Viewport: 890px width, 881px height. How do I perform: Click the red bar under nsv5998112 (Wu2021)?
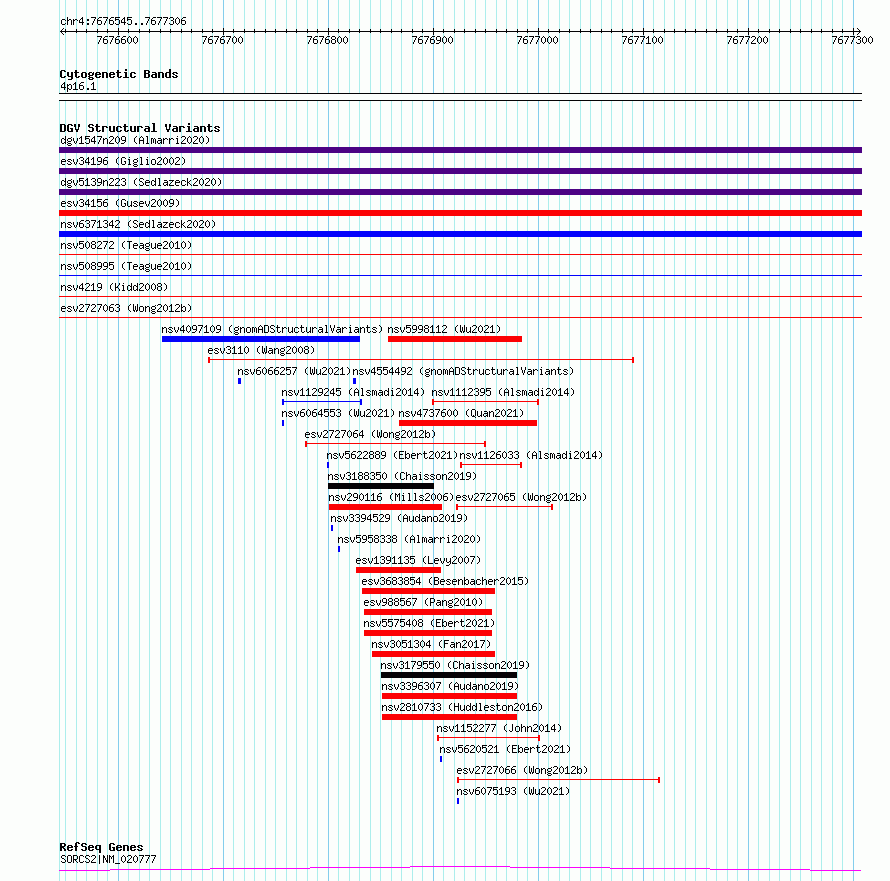[455, 339]
